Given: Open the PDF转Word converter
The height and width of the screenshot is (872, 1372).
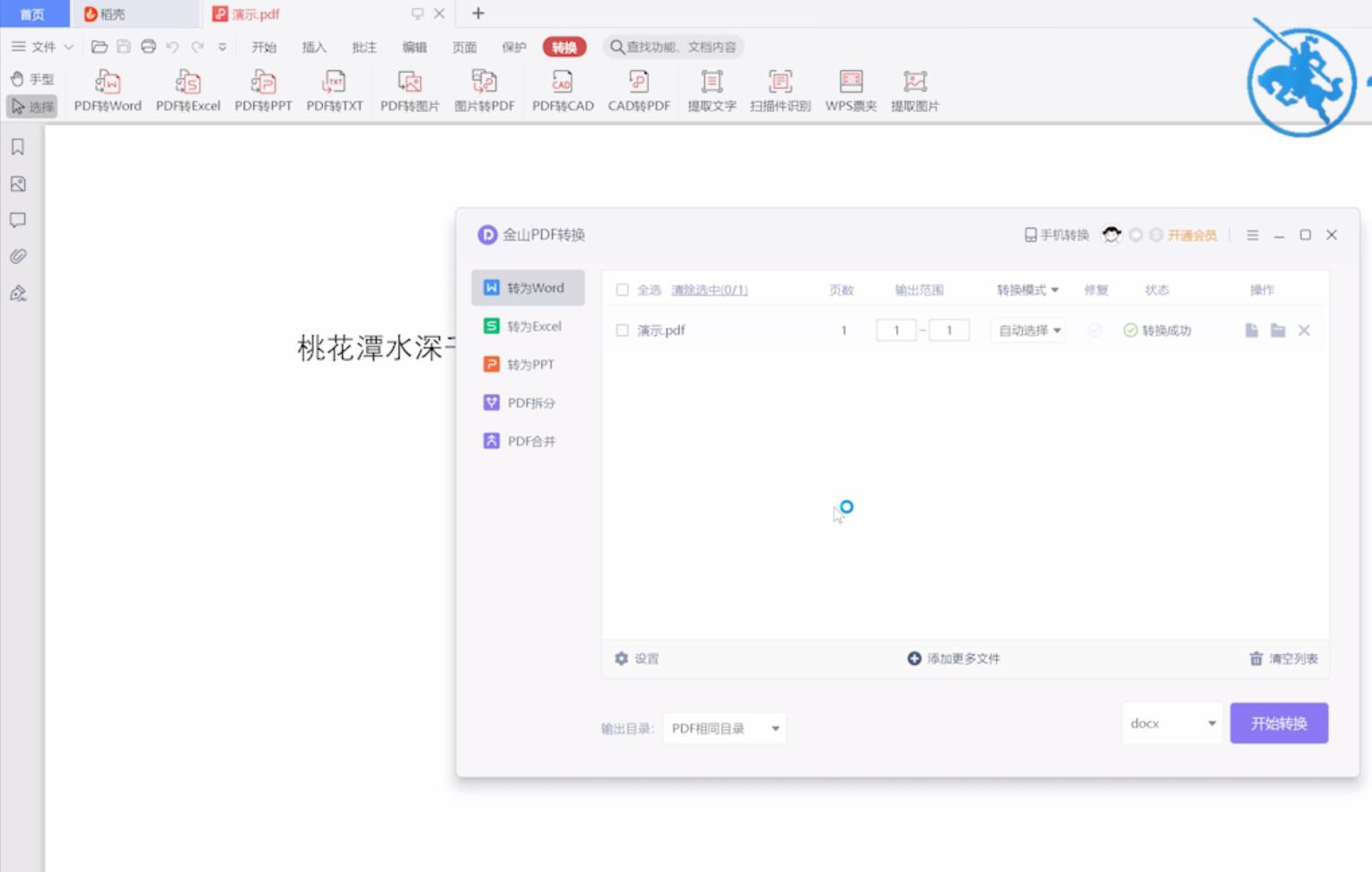Looking at the screenshot, I should tap(108, 92).
